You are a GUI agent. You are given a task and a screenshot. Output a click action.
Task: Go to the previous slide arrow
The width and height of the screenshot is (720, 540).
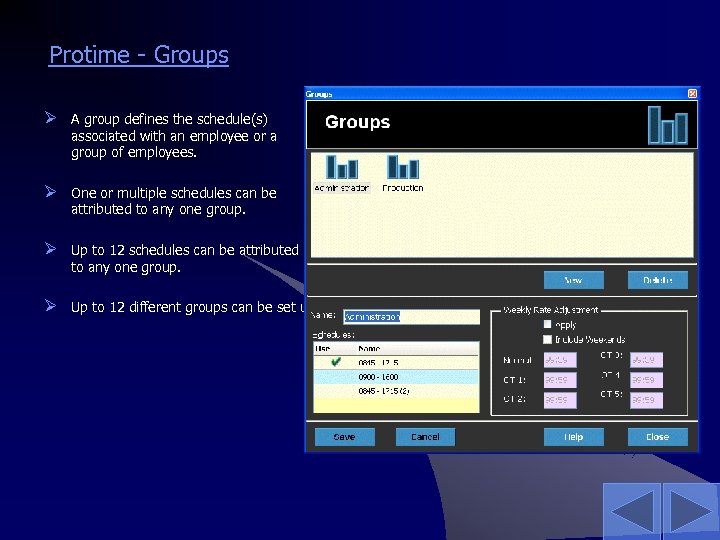point(633,511)
